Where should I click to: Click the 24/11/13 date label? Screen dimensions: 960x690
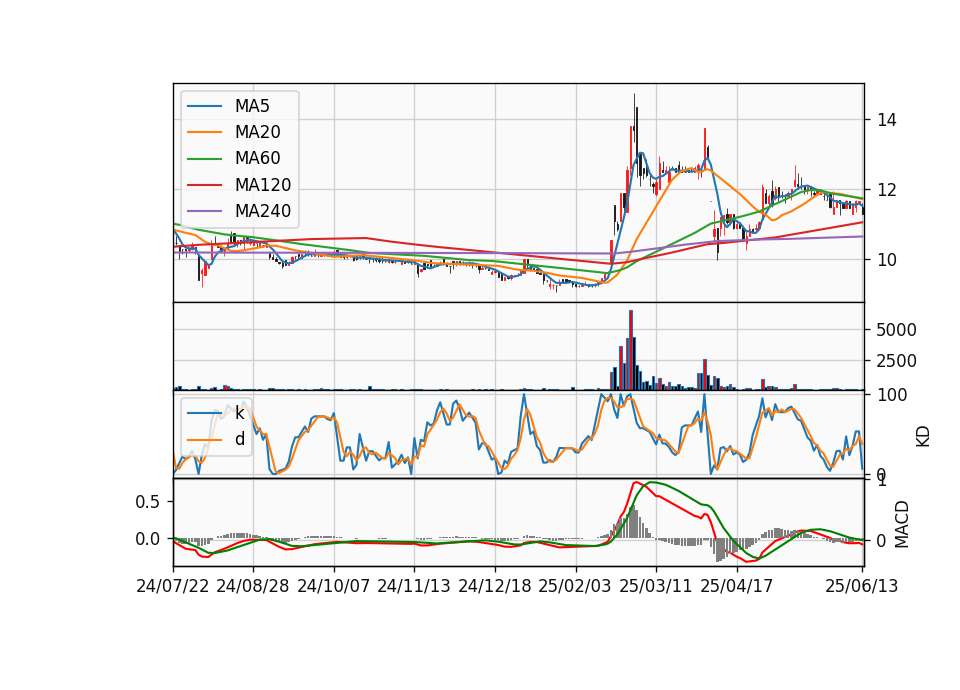[x=414, y=586]
